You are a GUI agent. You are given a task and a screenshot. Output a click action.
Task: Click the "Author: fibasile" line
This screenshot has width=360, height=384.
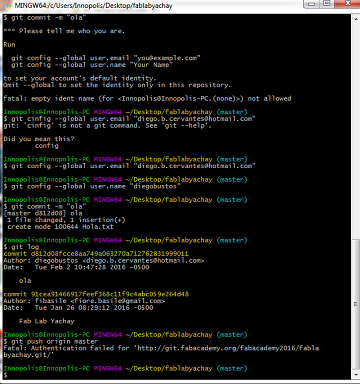point(84,301)
